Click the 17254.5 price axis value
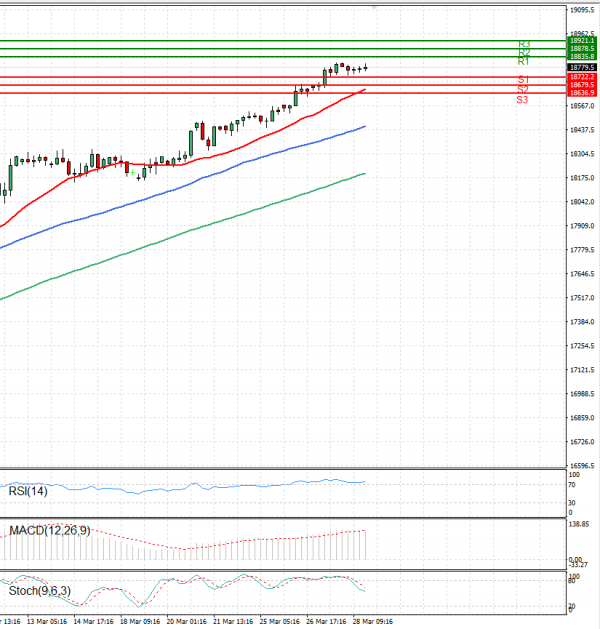600x629 pixels. pyautogui.click(x=582, y=346)
